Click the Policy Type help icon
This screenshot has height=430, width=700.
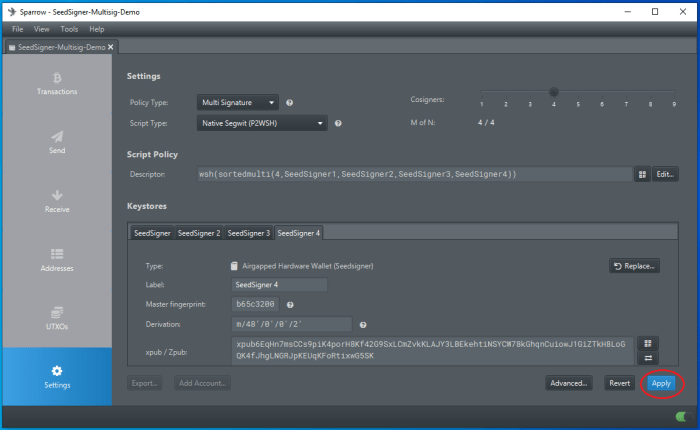[x=289, y=102]
